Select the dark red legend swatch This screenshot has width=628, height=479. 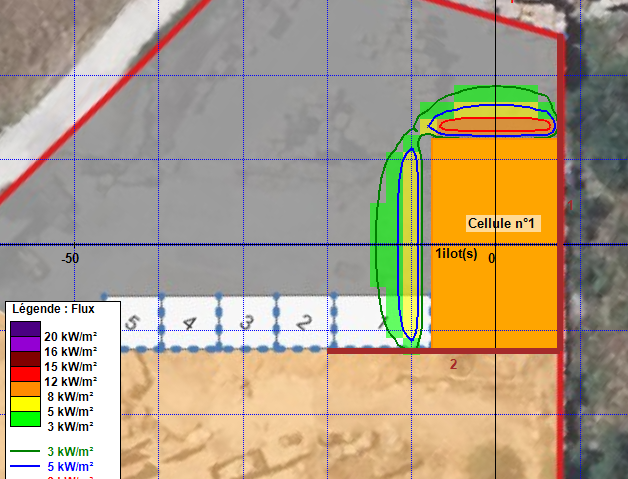point(26,359)
